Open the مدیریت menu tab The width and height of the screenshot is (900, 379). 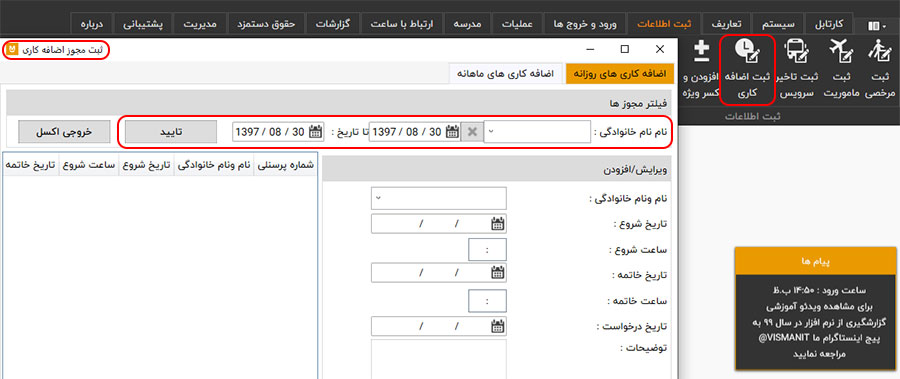point(199,24)
